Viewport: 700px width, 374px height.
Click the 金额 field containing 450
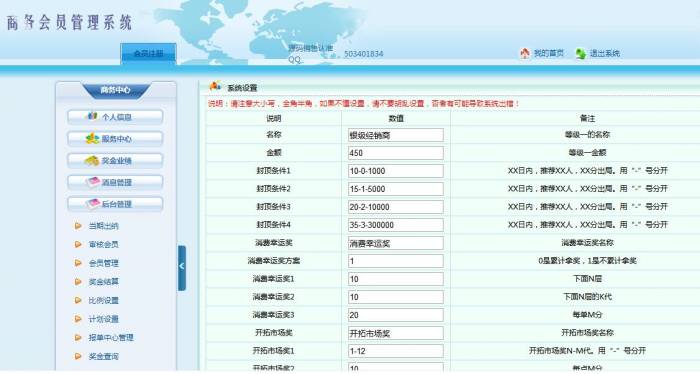pos(396,153)
